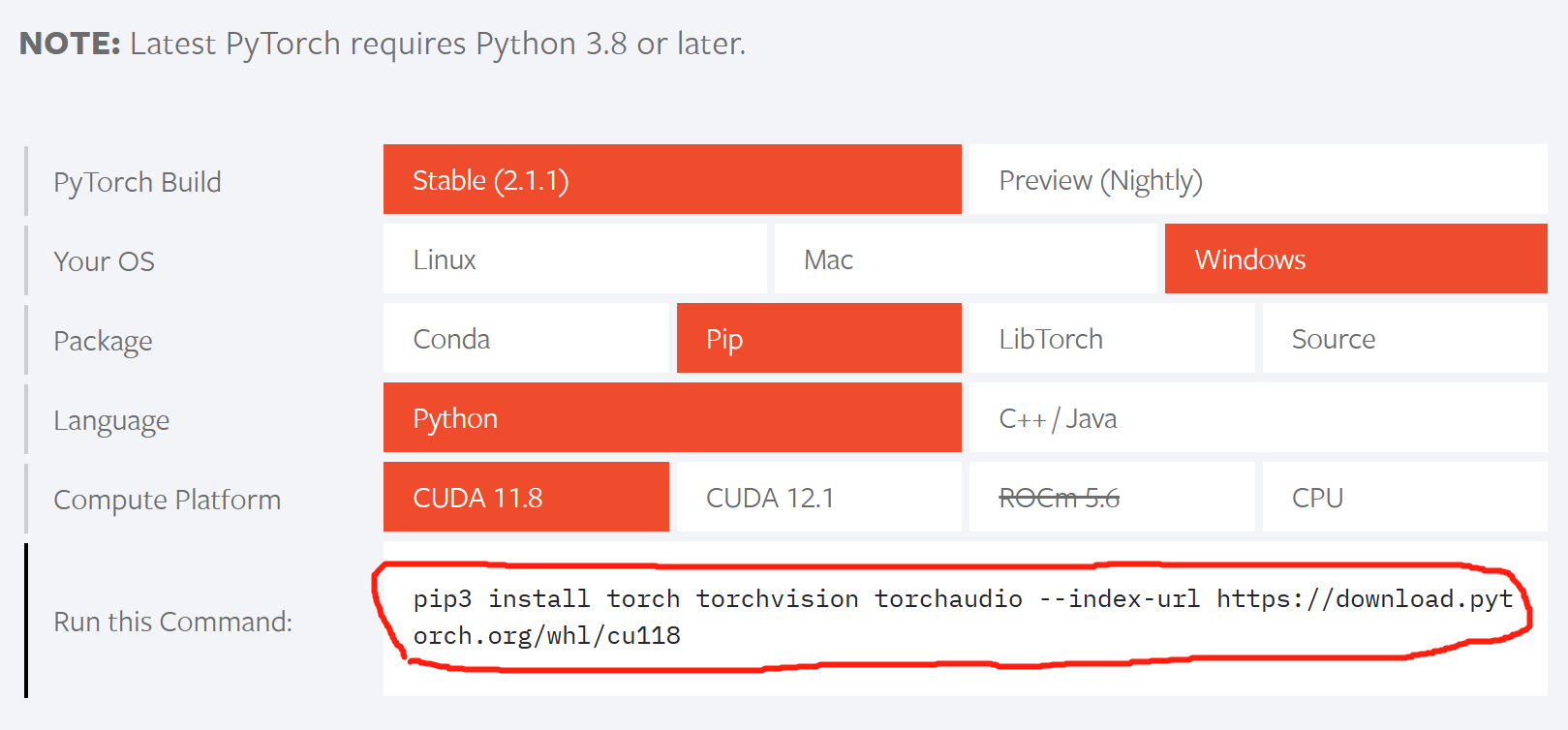Click the Compute Platform row label
The height and width of the screenshot is (730, 1568).
(167, 499)
